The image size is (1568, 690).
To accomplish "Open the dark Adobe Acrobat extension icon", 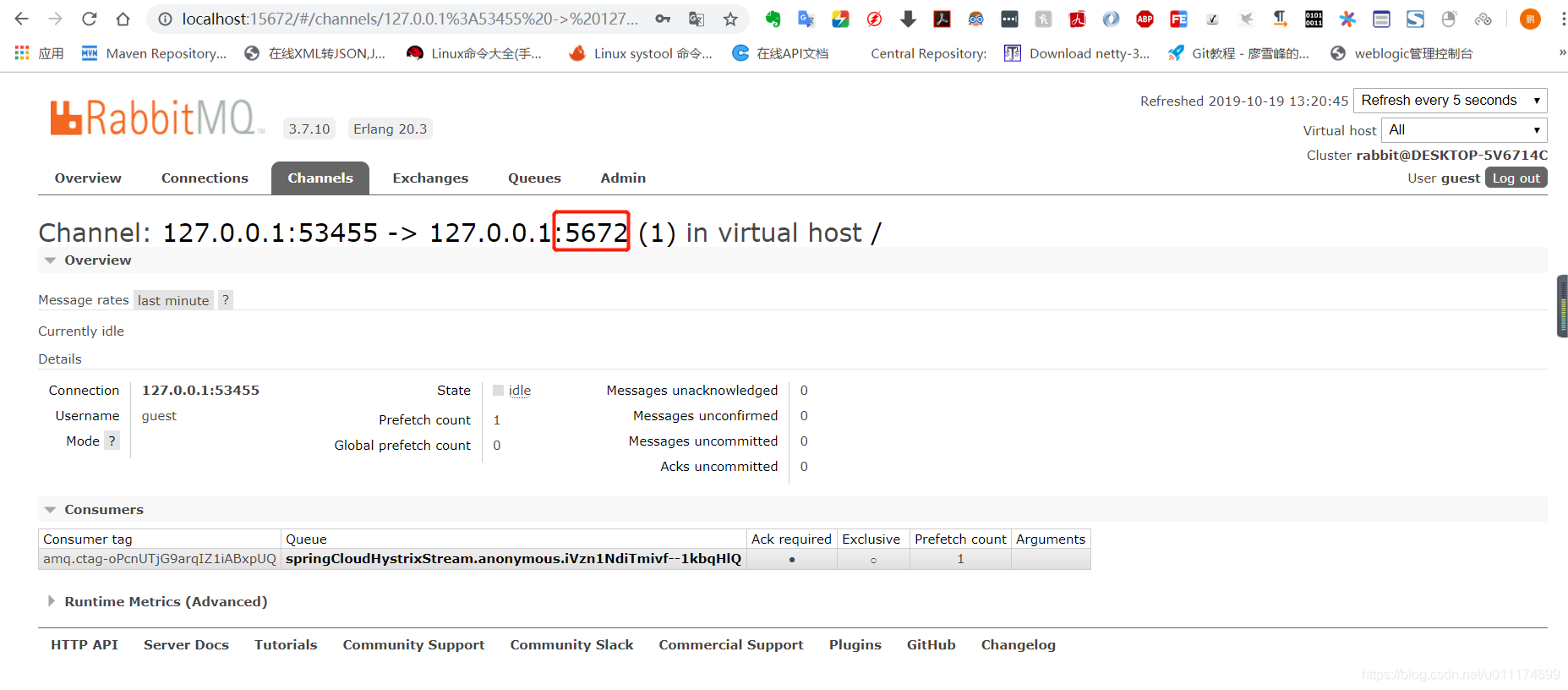I will click(942, 19).
